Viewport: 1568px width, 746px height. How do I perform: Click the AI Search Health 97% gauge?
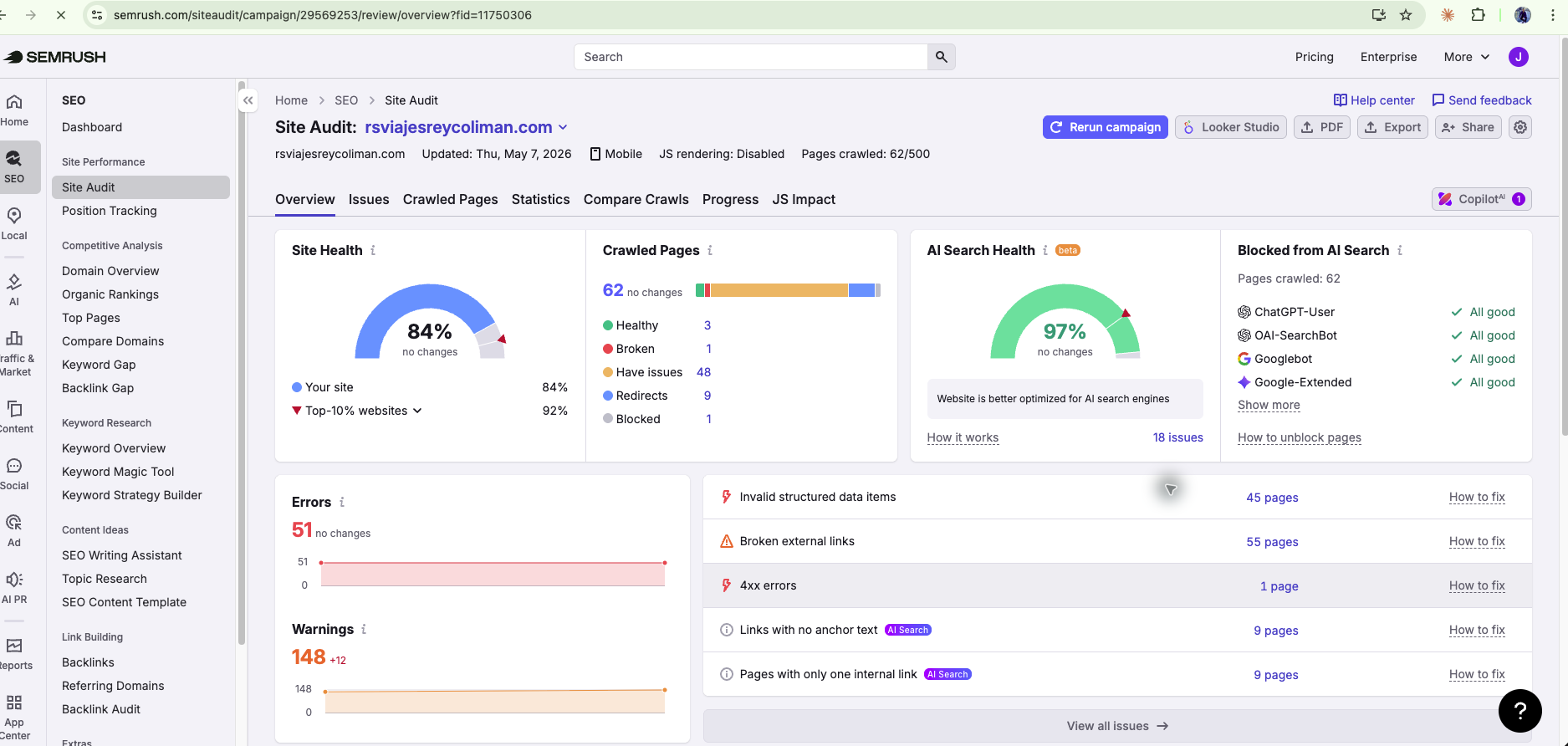coord(1065,322)
